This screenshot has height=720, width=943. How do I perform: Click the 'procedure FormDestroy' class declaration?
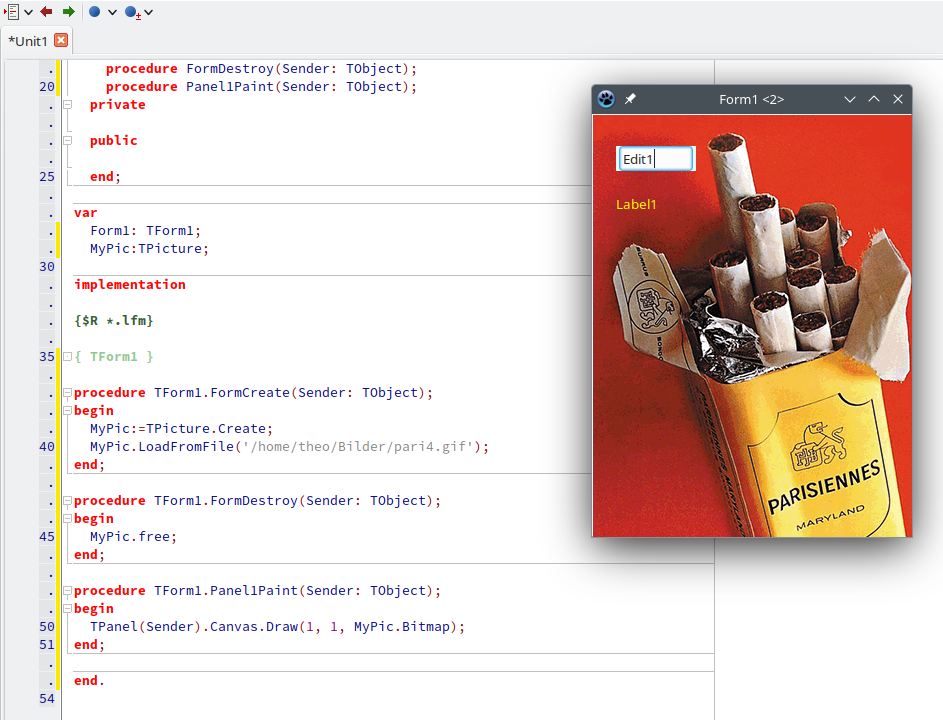[261, 69]
